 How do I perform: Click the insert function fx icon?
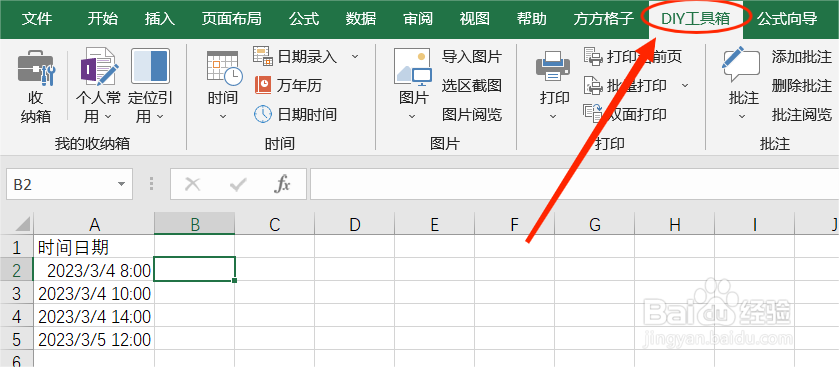coord(282,185)
